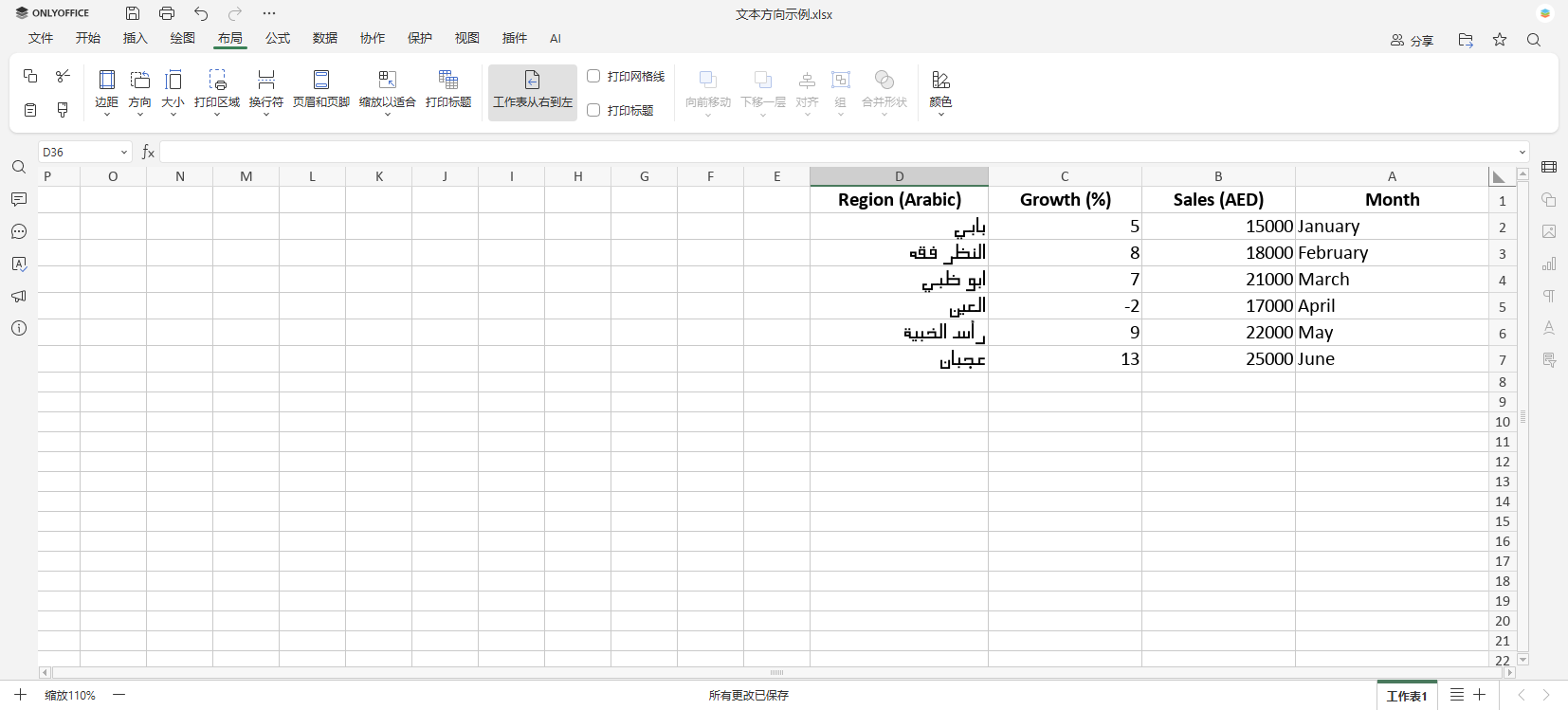
Task: Click the Copy style paintbrush icon
Action: [63, 110]
